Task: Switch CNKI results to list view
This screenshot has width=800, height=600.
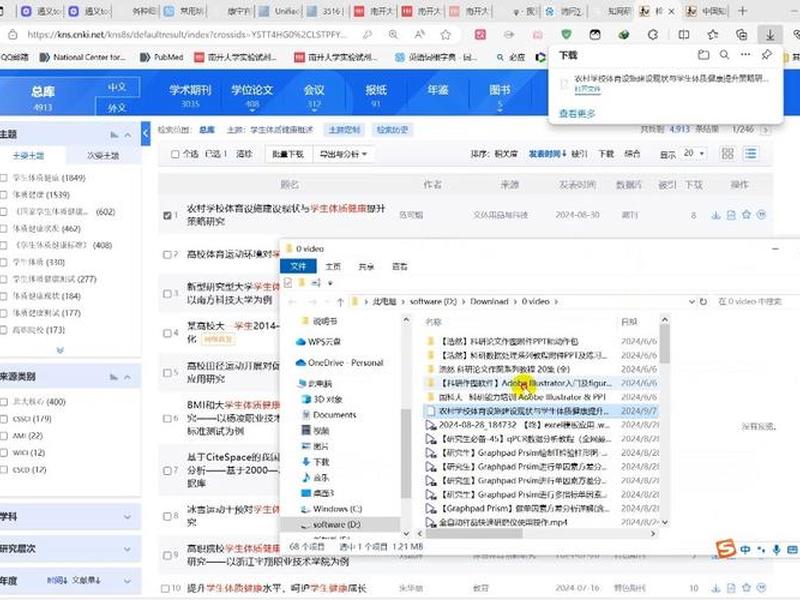Action: pos(751,153)
